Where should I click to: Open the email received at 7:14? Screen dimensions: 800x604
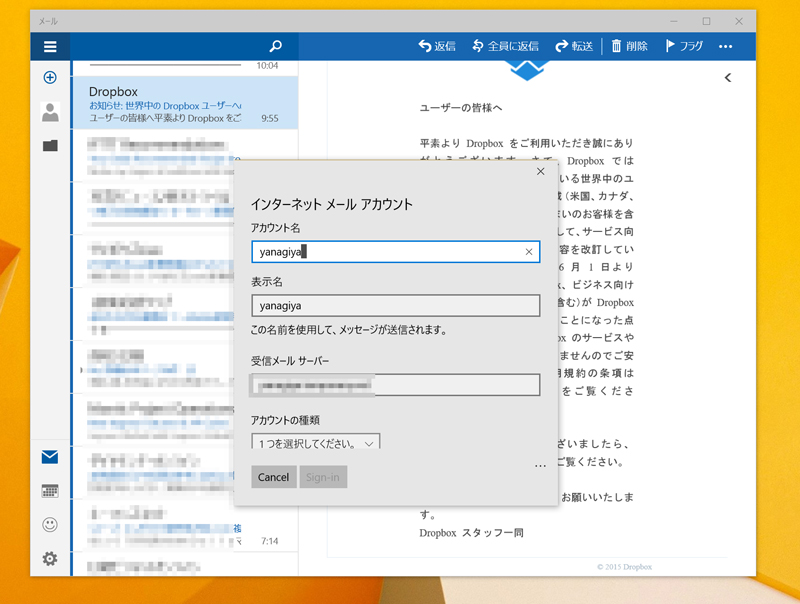[x=185, y=525]
